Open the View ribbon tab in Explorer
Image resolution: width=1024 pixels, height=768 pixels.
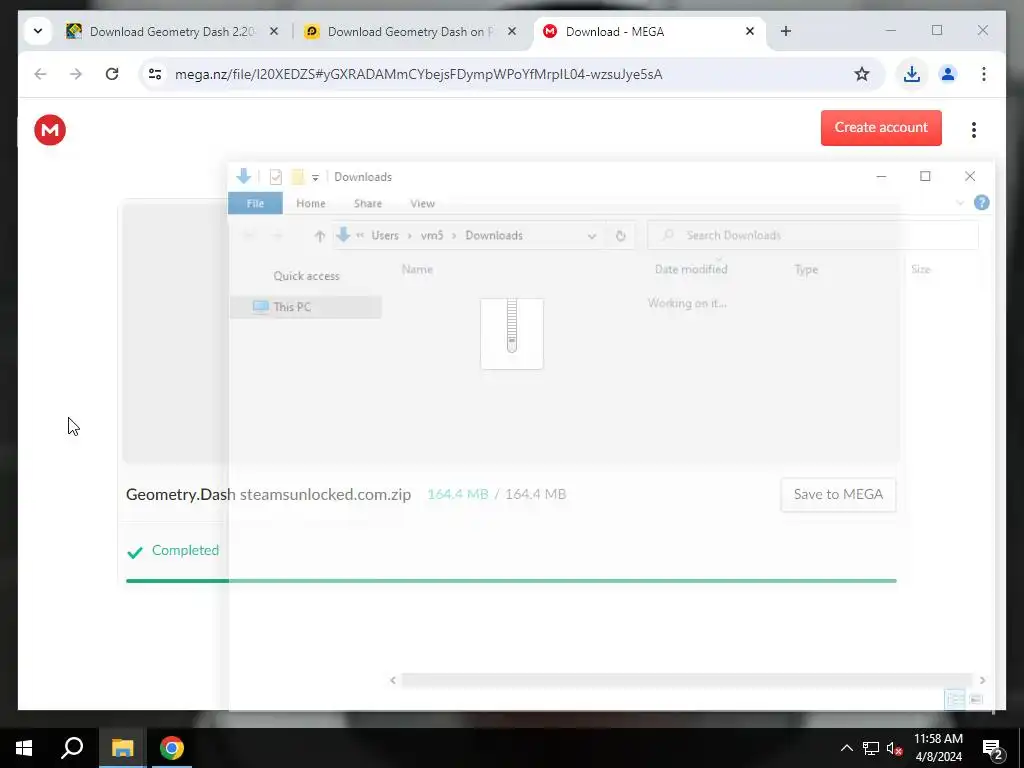point(423,203)
